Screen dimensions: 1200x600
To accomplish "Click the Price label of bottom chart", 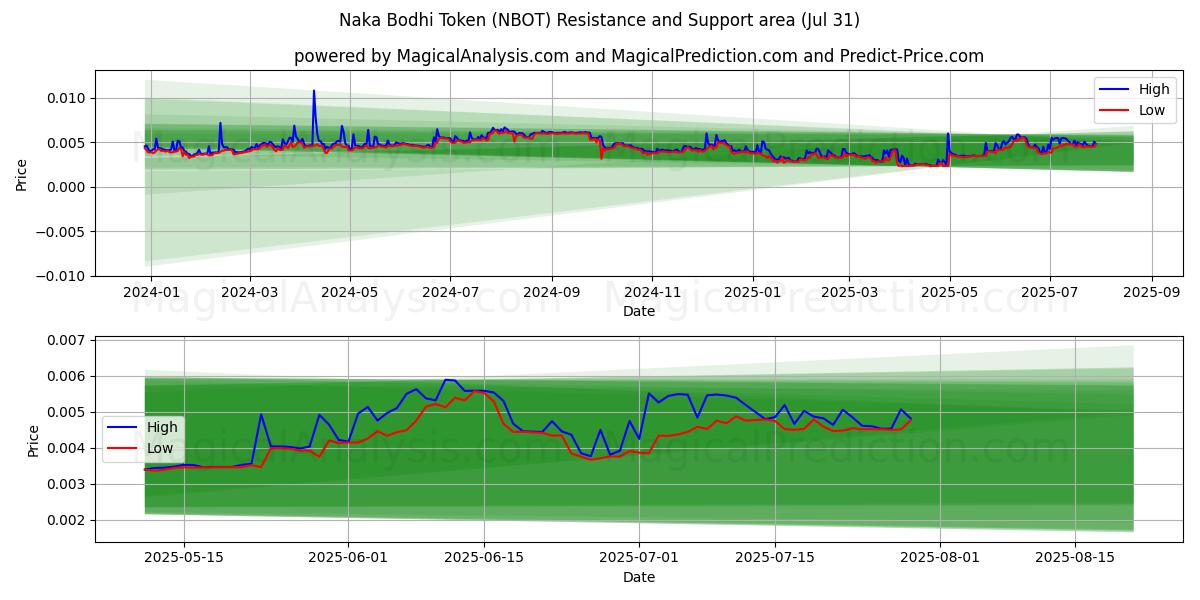I will (x=33, y=441).
